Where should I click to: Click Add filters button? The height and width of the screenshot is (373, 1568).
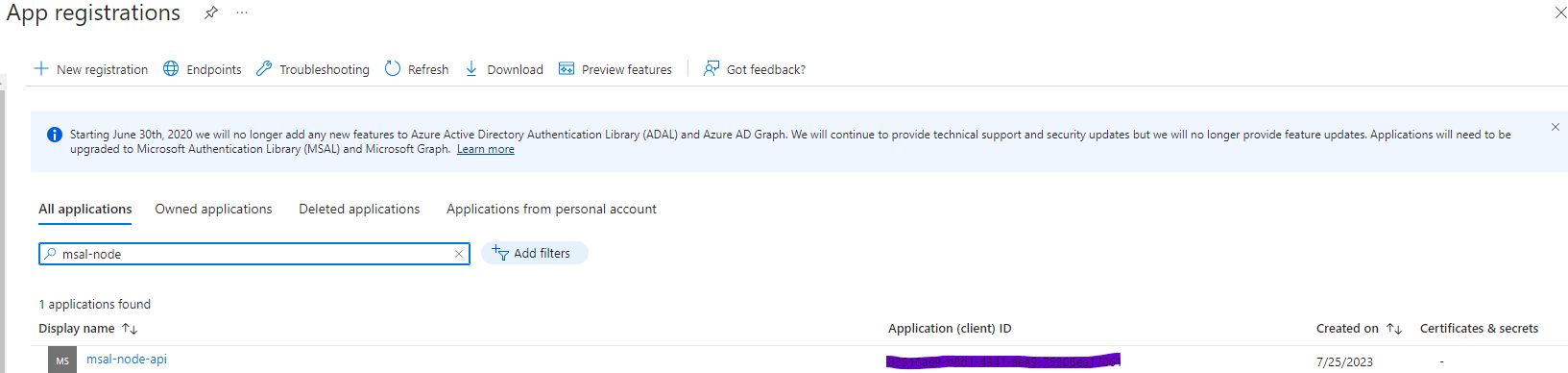click(x=535, y=253)
